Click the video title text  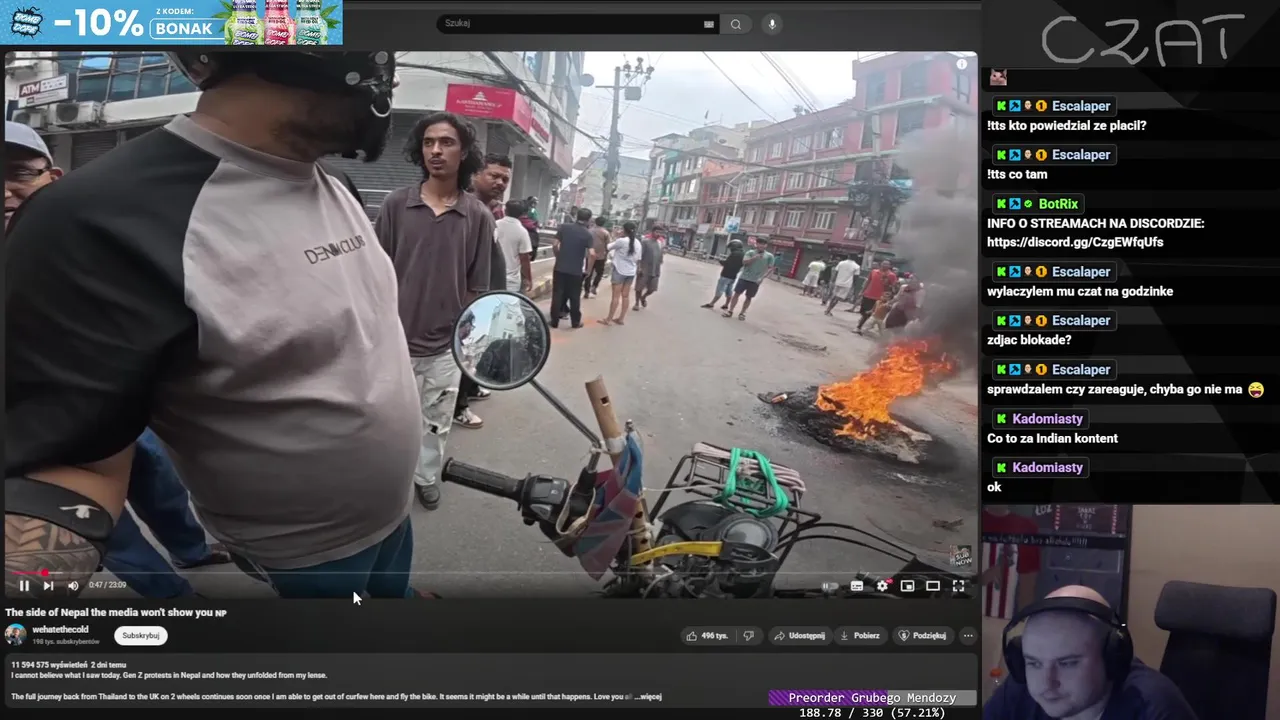(115, 612)
